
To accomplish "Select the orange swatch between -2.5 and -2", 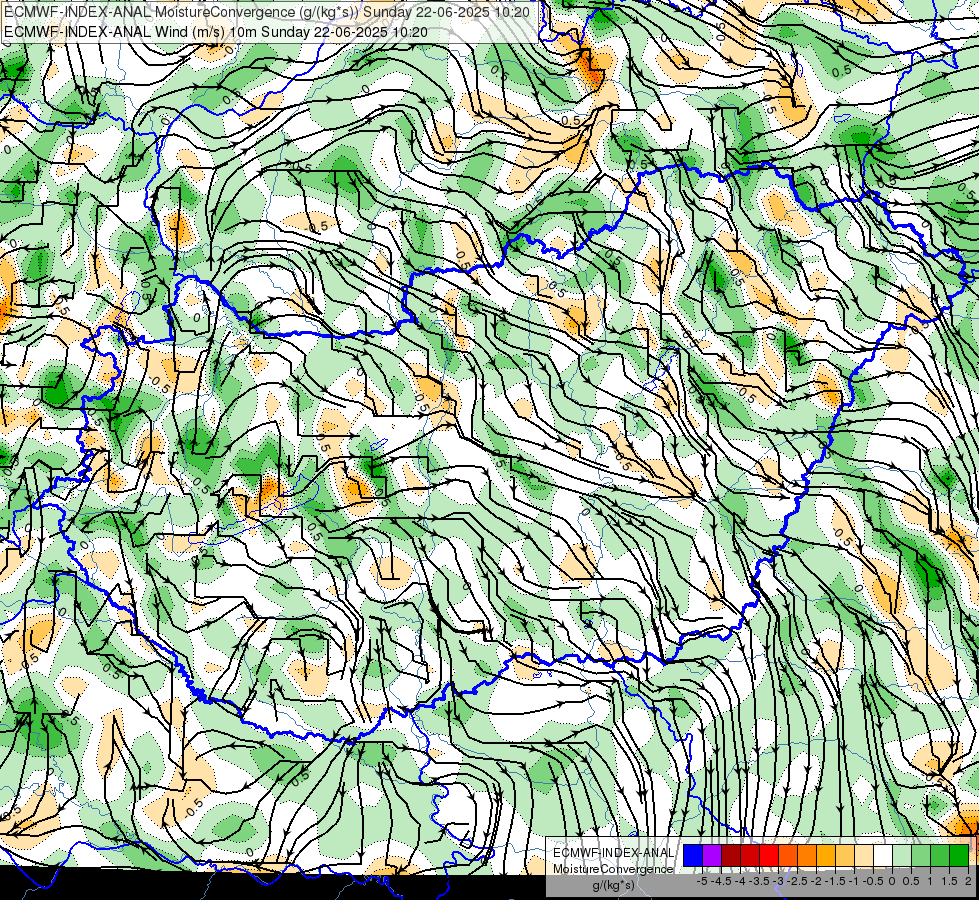I will click(x=807, y=855).
